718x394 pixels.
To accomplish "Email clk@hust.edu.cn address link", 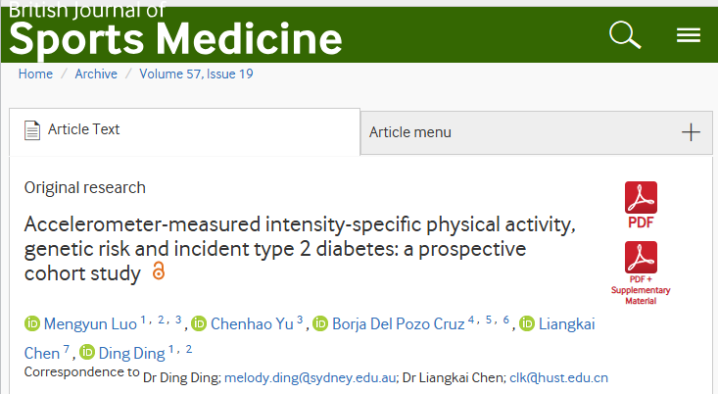I will click(559, 378).
